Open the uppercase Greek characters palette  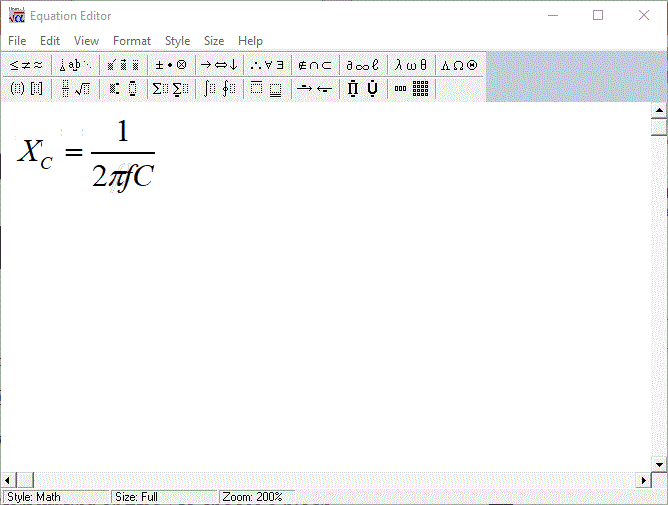(x=459, y=65)
